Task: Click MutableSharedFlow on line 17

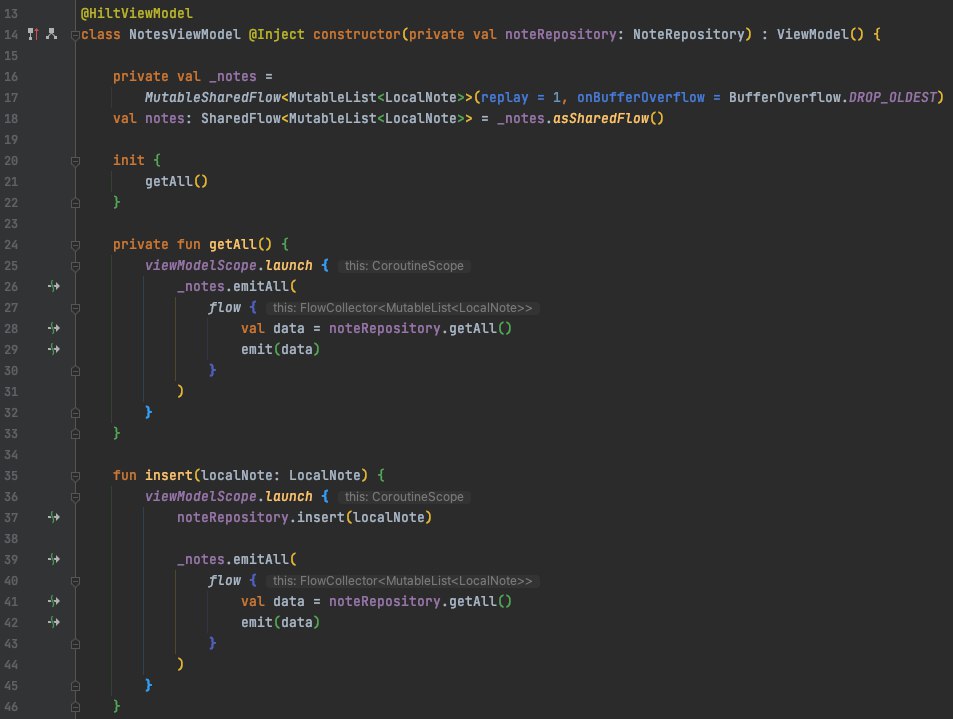Action: point(213,97)
